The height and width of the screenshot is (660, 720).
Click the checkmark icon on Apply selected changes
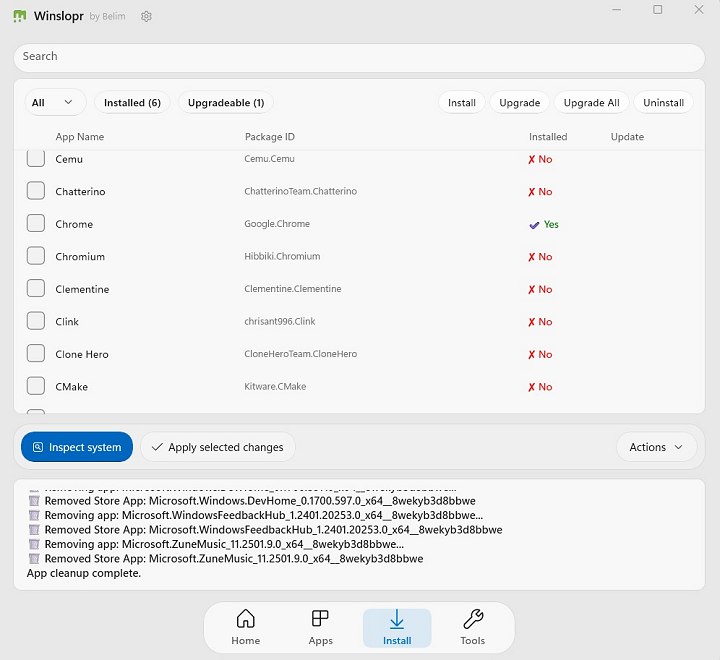pyautogui.click(x=157, y=446)
